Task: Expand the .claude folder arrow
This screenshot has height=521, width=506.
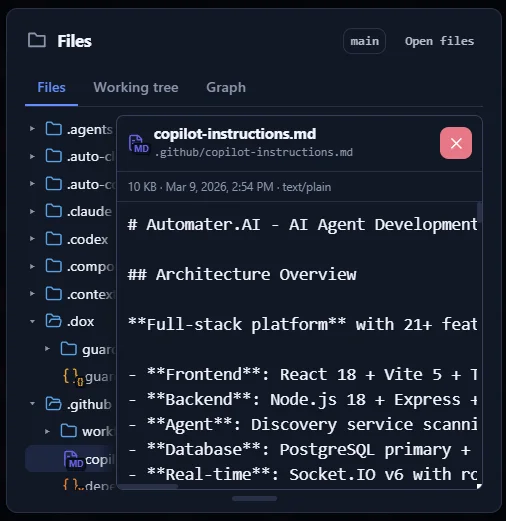Action: tap(32, 211)
